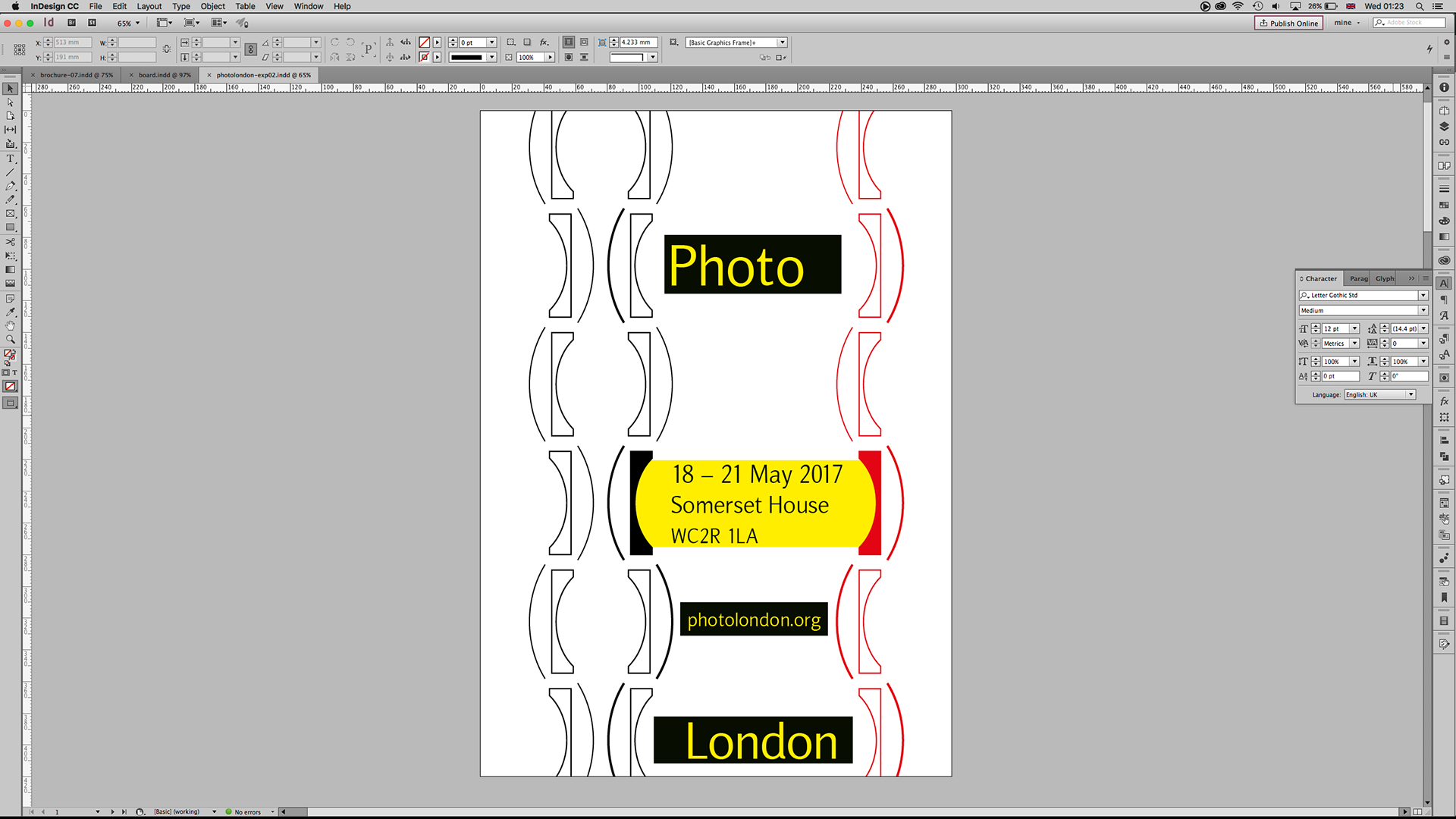Viewport: 1456px width, 819px height.
Task: Select the Pen tool
Action: click(11, 186)
